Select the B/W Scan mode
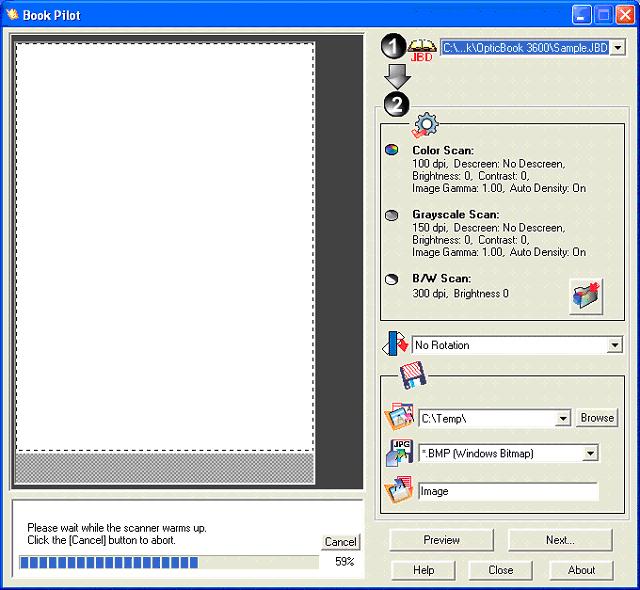The width and height of the screenshot is (640, 590). tap(391, 279)
